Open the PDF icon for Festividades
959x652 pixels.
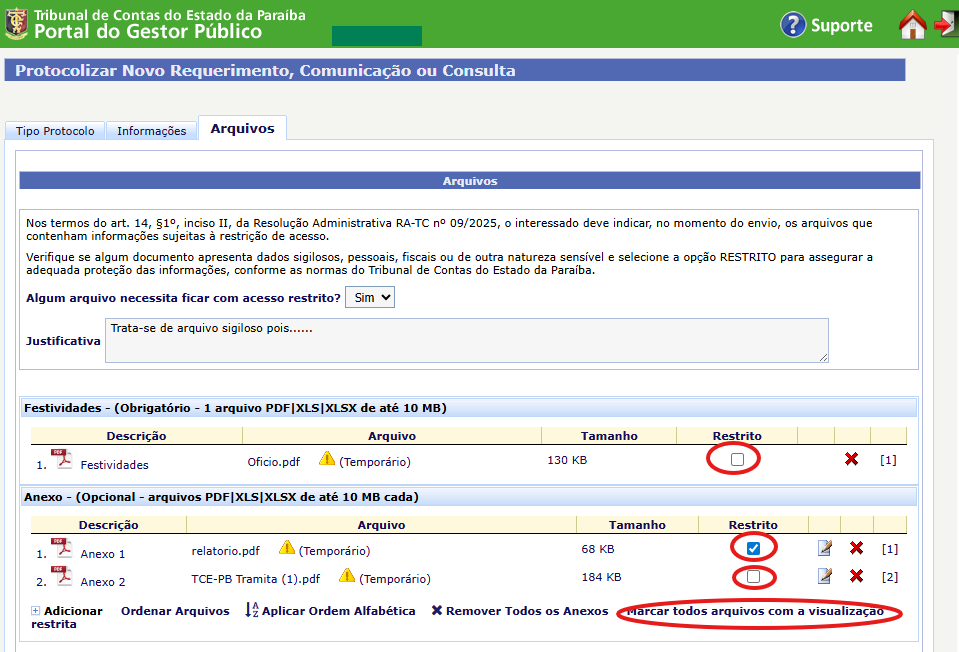[61, 459]
